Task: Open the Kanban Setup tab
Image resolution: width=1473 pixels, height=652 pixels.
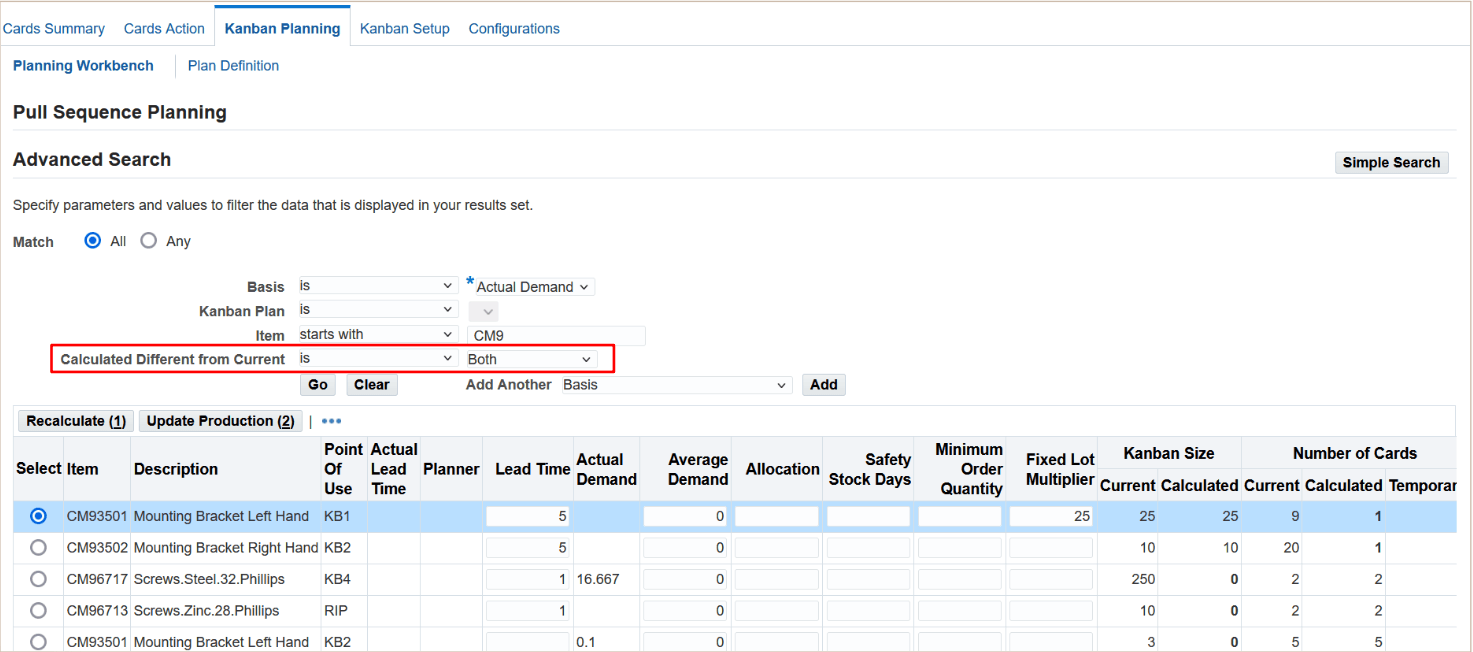Action: point(405,29)
